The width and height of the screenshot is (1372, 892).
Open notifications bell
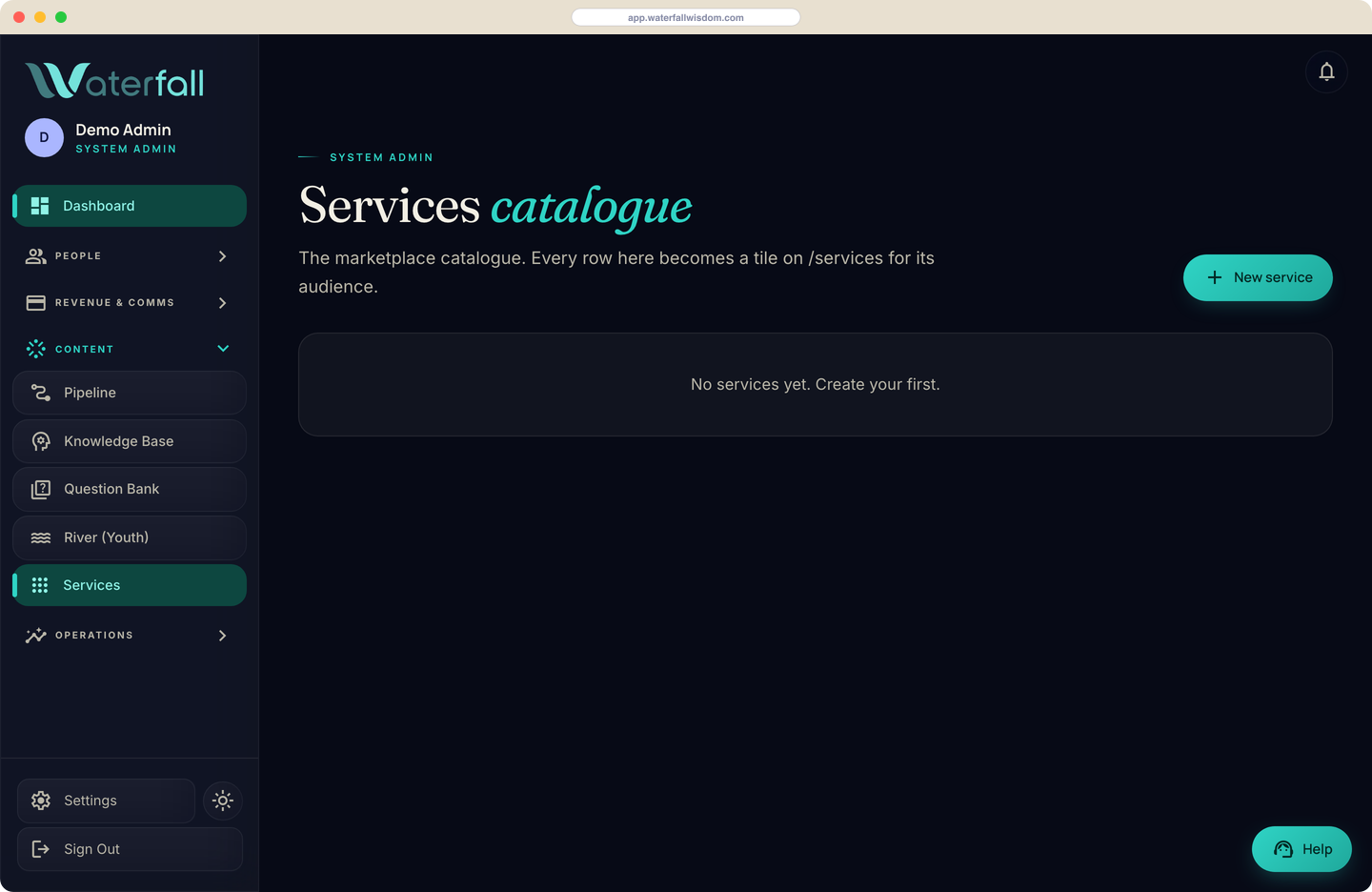tap(1326, 71)
